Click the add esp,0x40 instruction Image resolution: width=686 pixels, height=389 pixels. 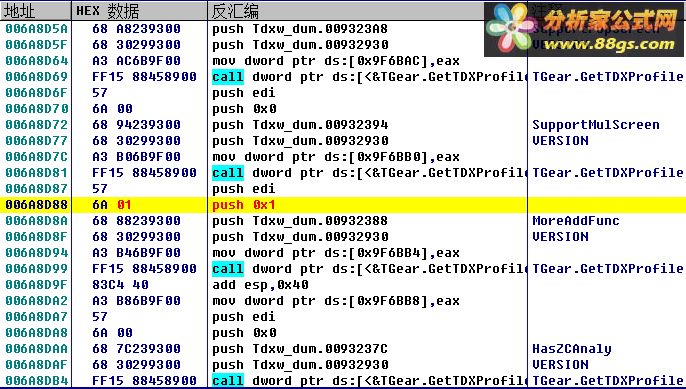(x=260, y=285)
